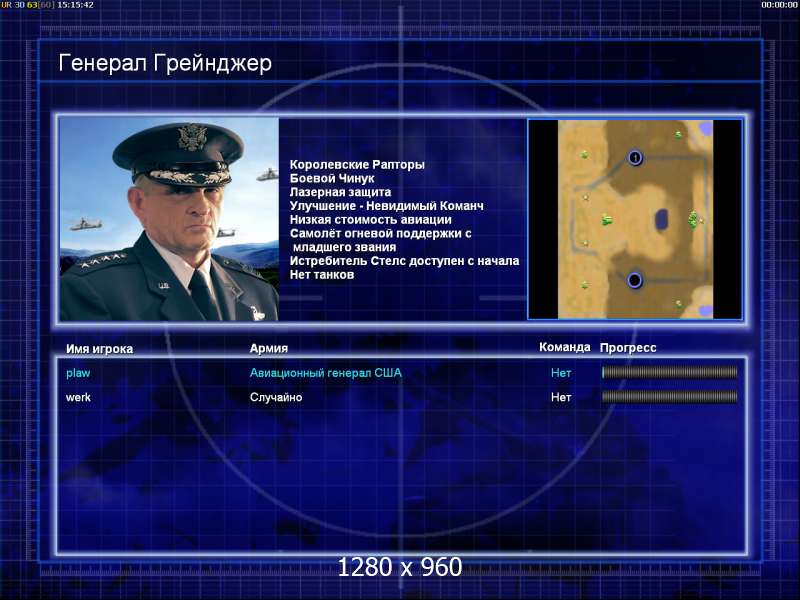
Task: Select player name 'plaw'
Action: [78, 373]
